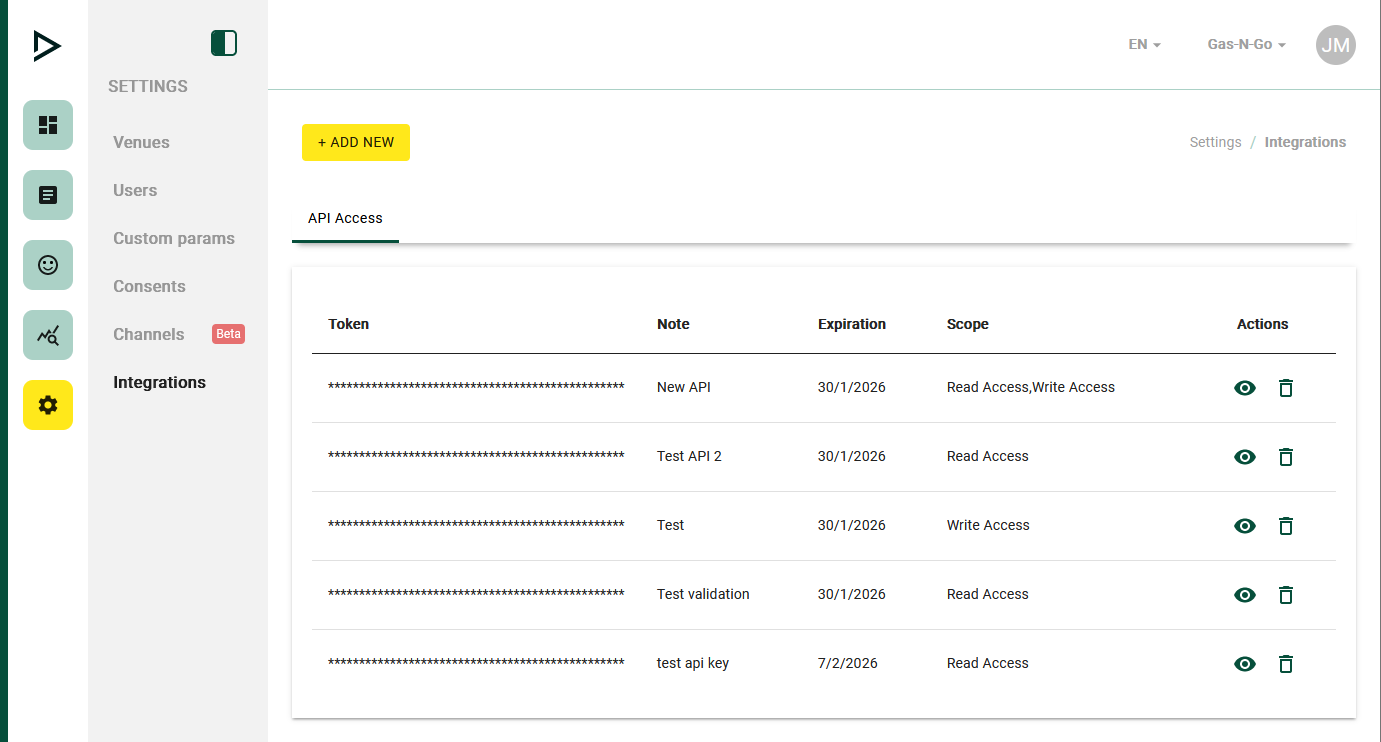Click the 7/2/2026 expiration date

[848, 663]
